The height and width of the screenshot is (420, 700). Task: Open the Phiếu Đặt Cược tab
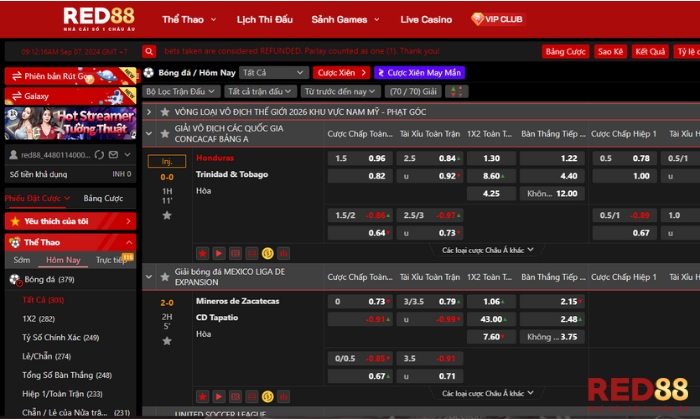(38, 198)
